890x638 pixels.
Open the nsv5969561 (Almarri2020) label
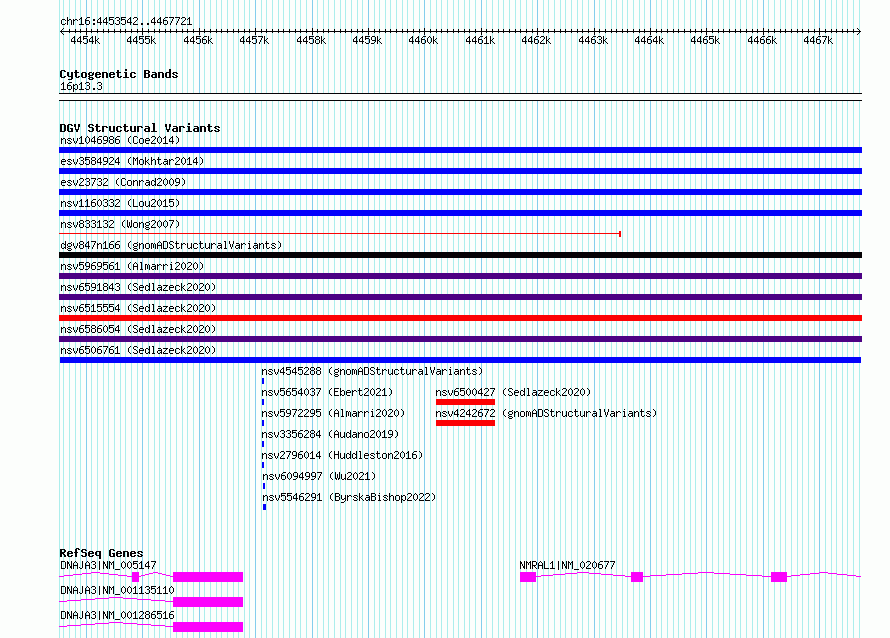(132, 266)
